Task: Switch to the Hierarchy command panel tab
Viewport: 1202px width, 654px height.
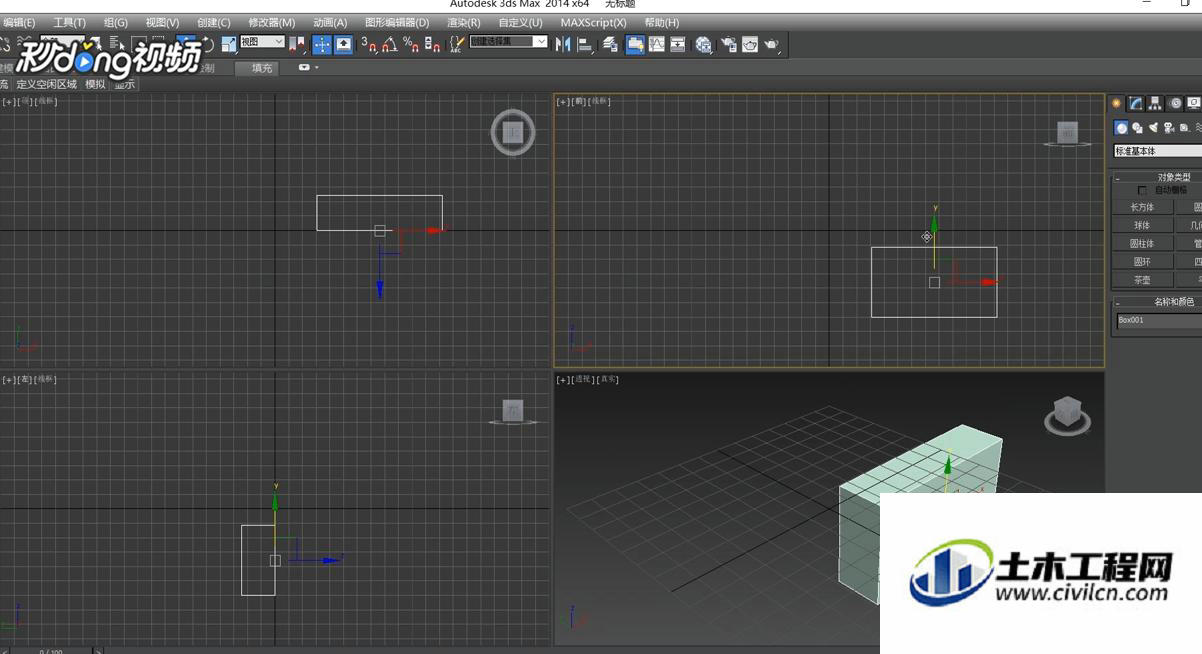Action: [x=1155, y=103]
